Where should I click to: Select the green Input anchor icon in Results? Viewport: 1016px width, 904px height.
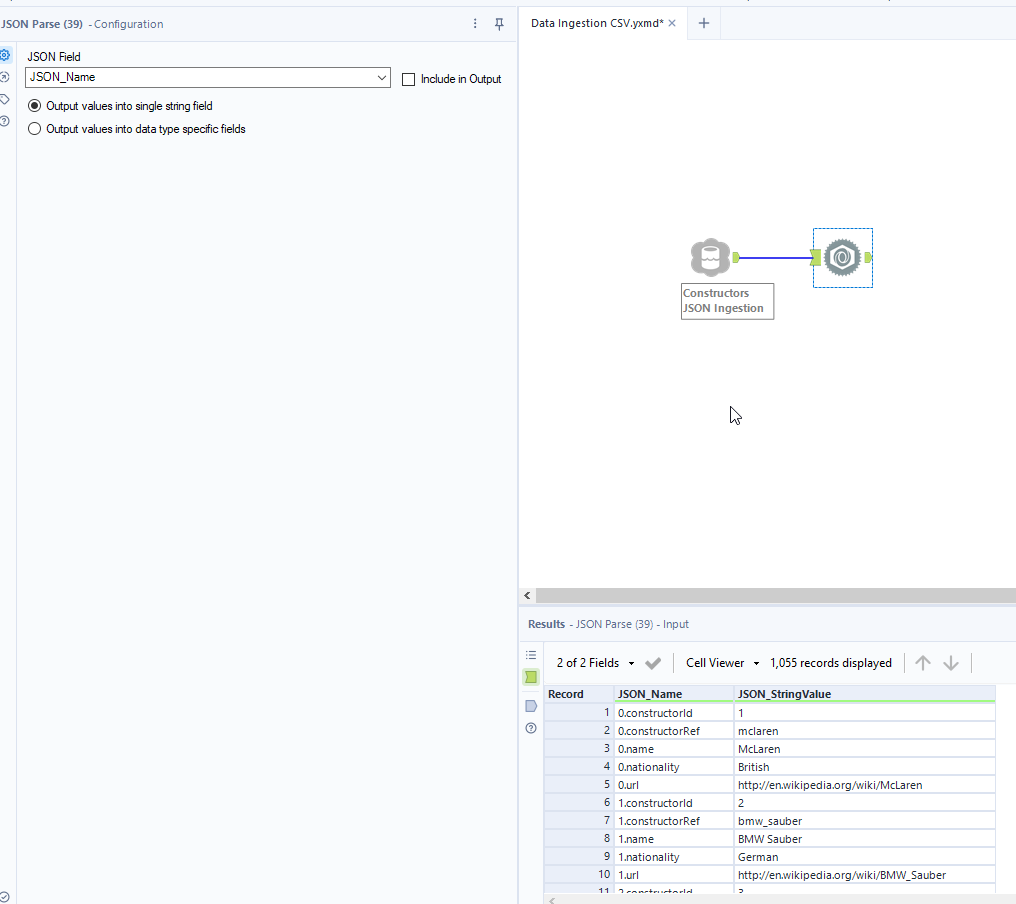tap(531, 677)
